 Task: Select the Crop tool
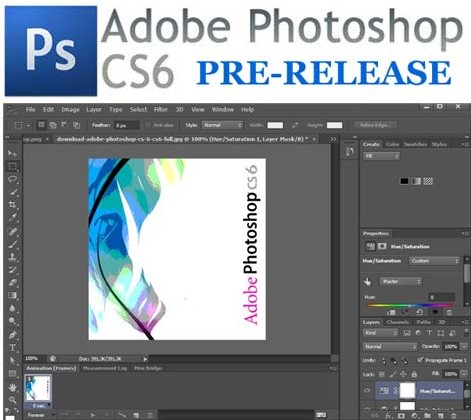[x=12, y=205]
